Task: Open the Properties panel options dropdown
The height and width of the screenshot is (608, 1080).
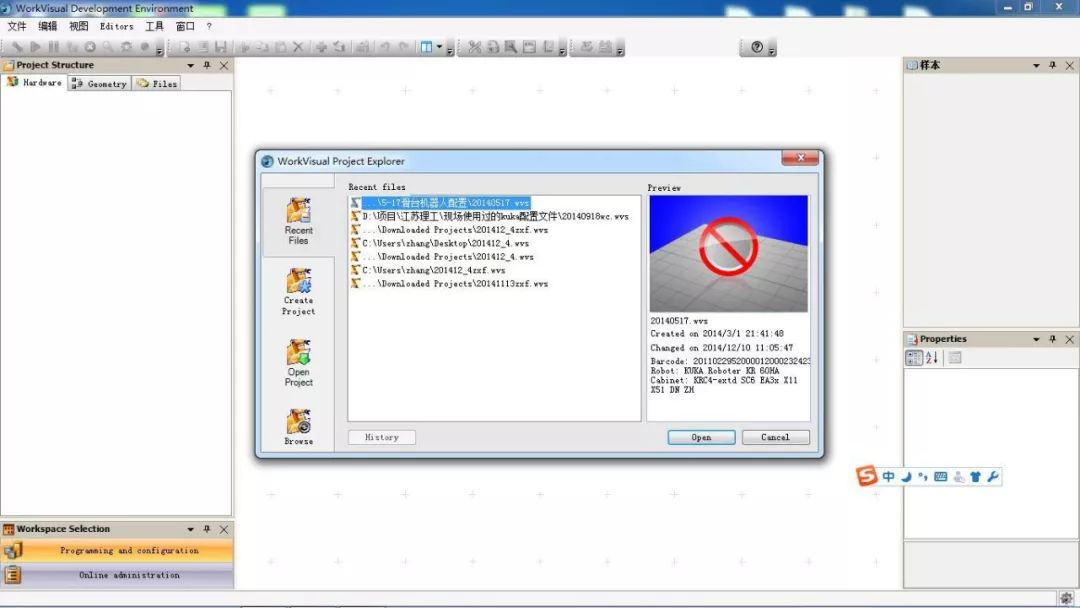Action: (1036, 339)
